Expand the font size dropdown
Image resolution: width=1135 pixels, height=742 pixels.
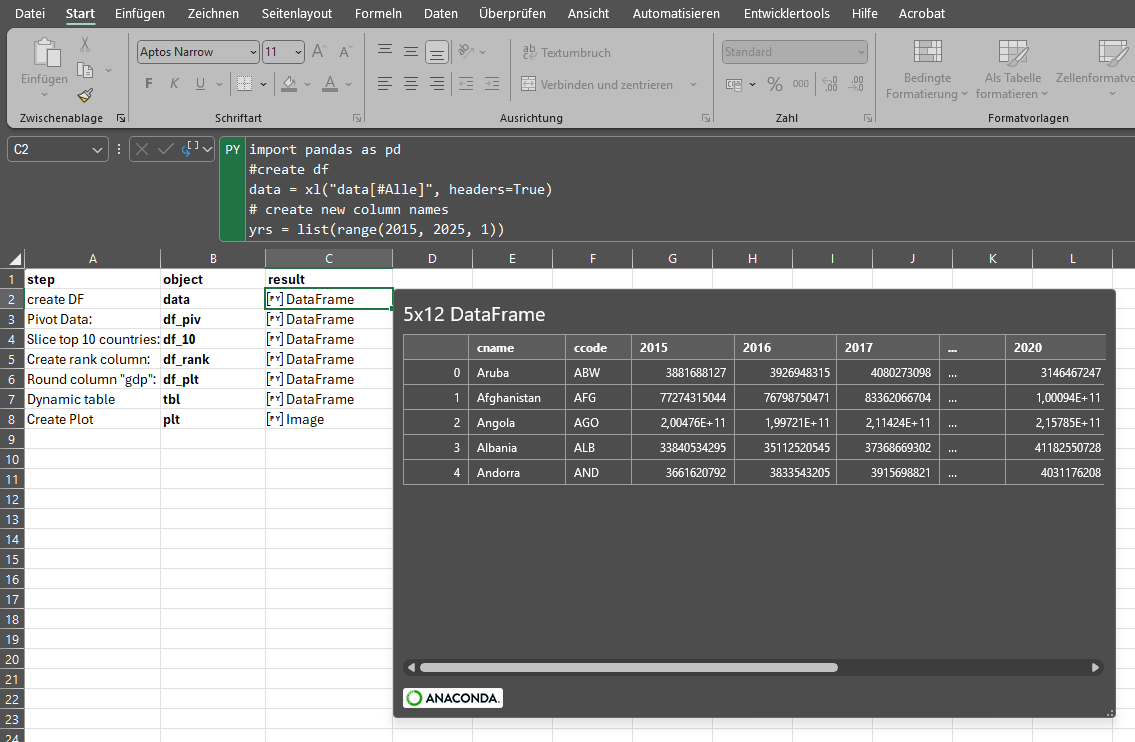pos(298,52)
